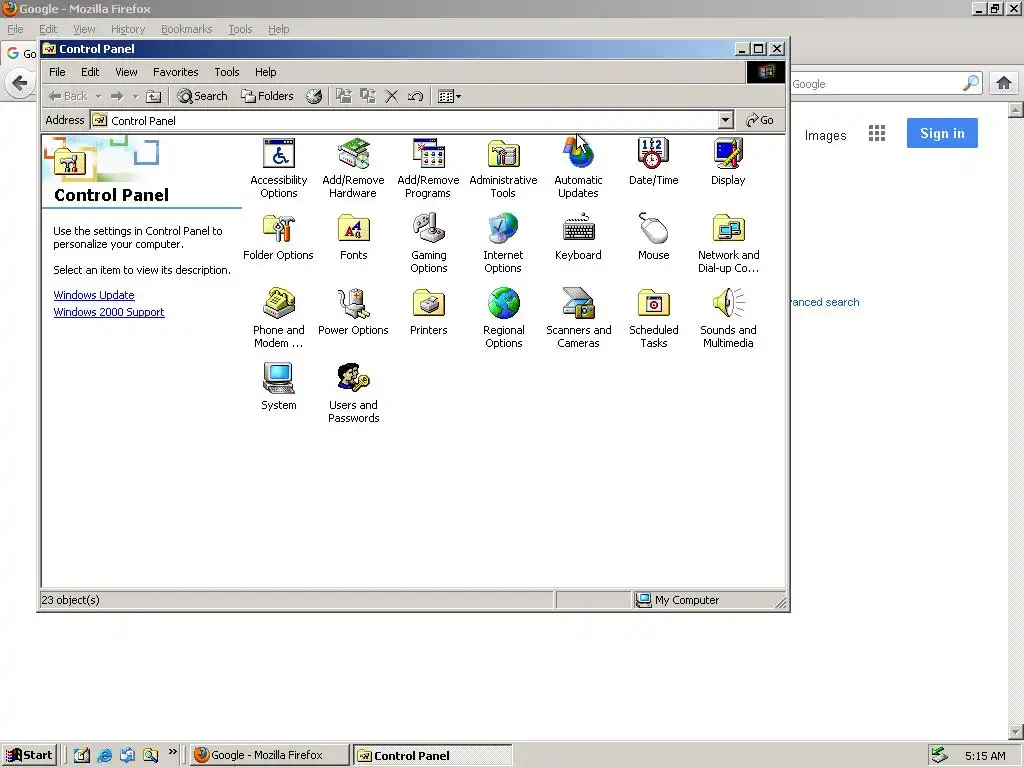Open the Favorites menu
The image size is (1024, 768).
pos(176,72)
